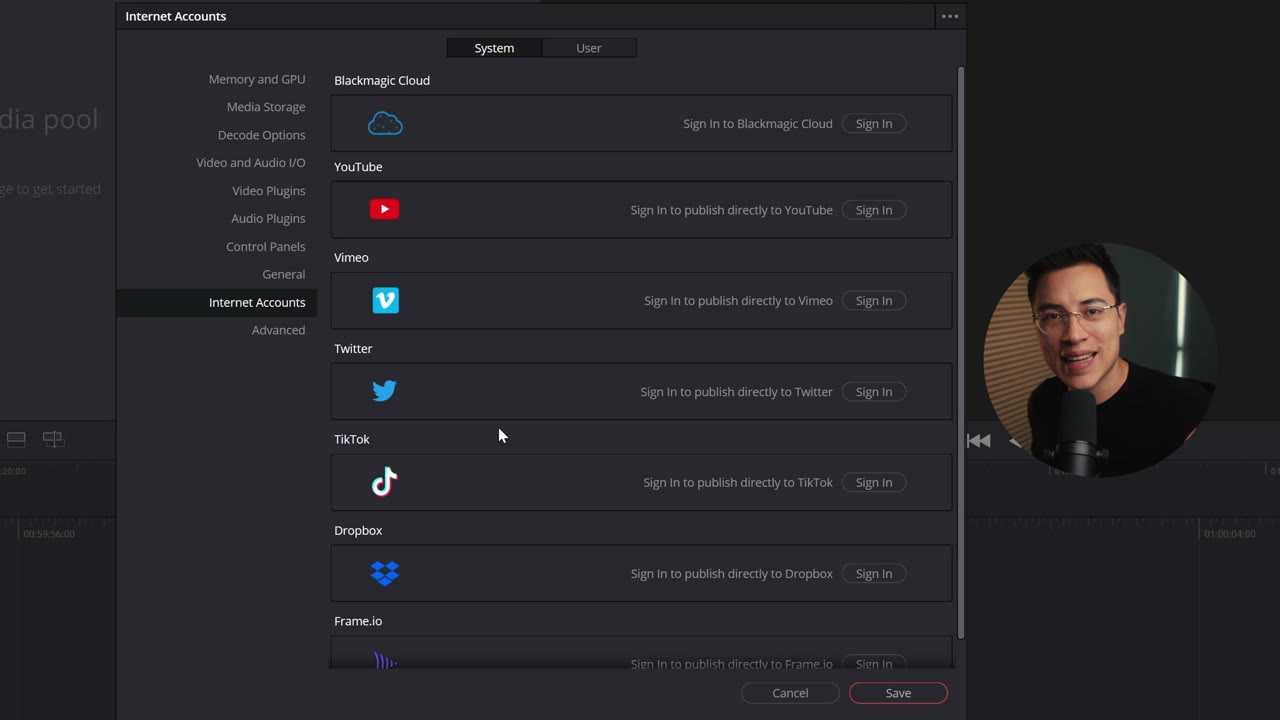Select General in the sidebar
1280x720 pixels.
click(284, 274)
